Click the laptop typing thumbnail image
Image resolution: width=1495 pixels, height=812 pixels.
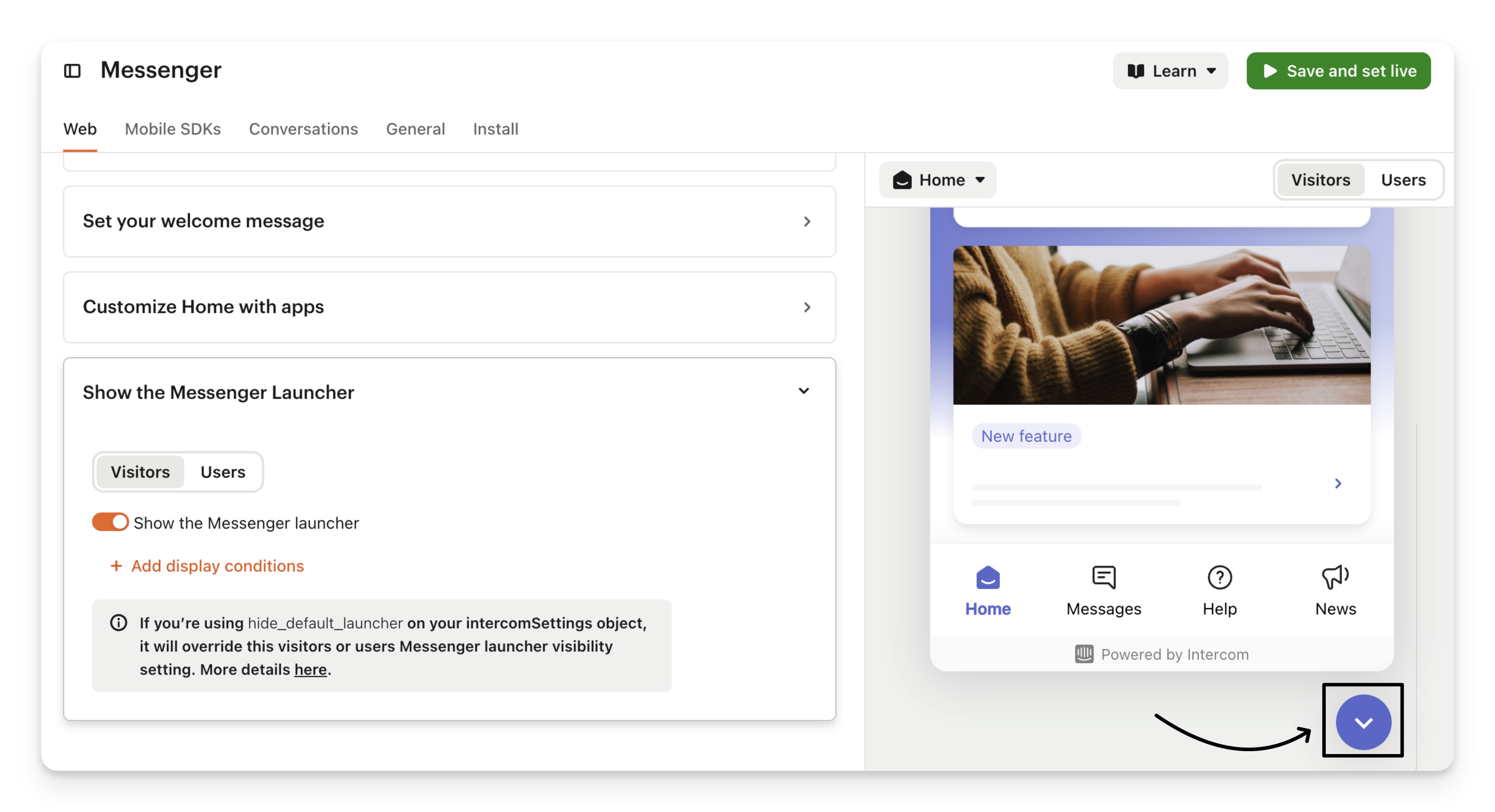tap(1161, 325)
